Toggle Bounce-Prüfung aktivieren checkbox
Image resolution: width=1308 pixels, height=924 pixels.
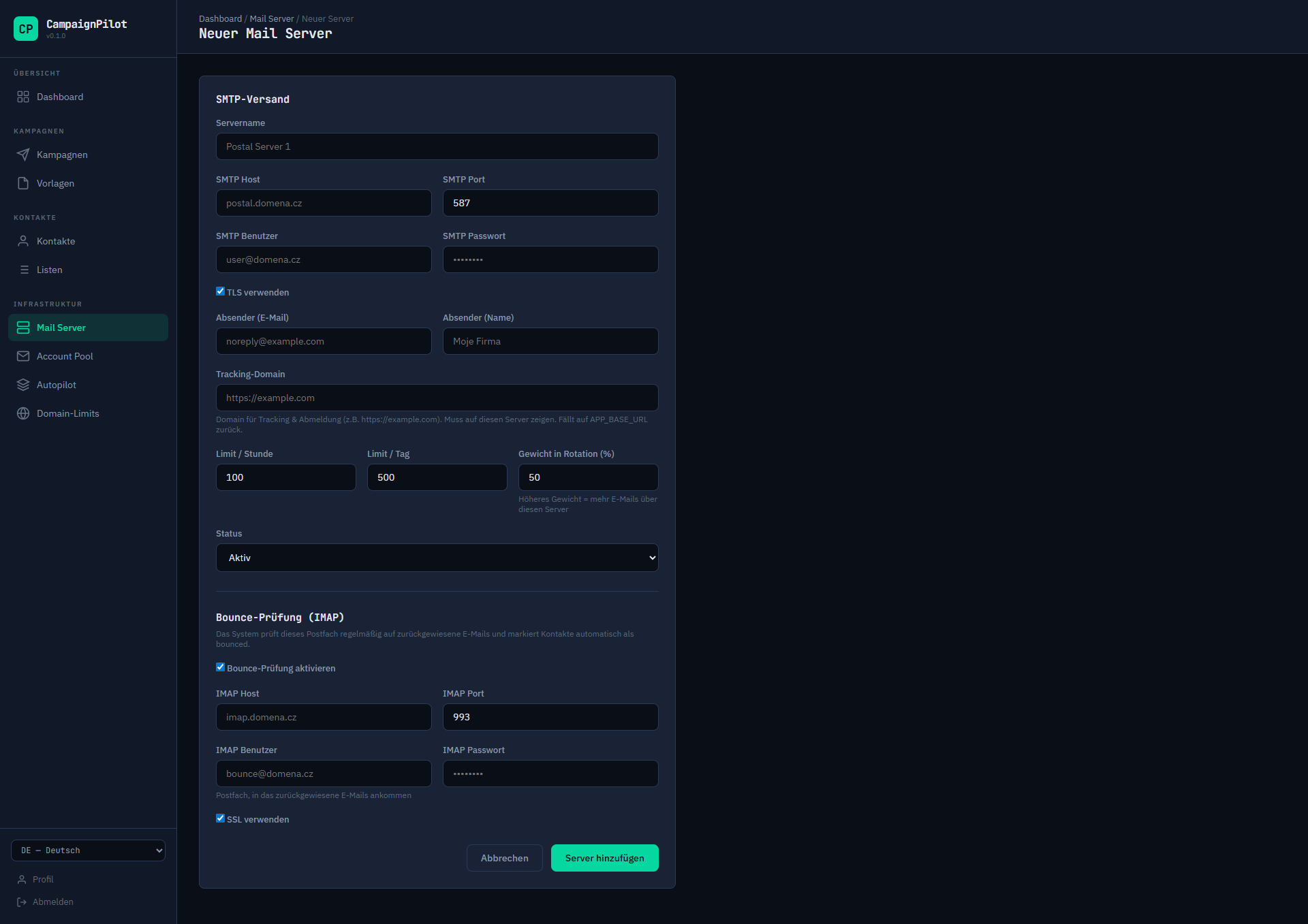click(220, 667)
